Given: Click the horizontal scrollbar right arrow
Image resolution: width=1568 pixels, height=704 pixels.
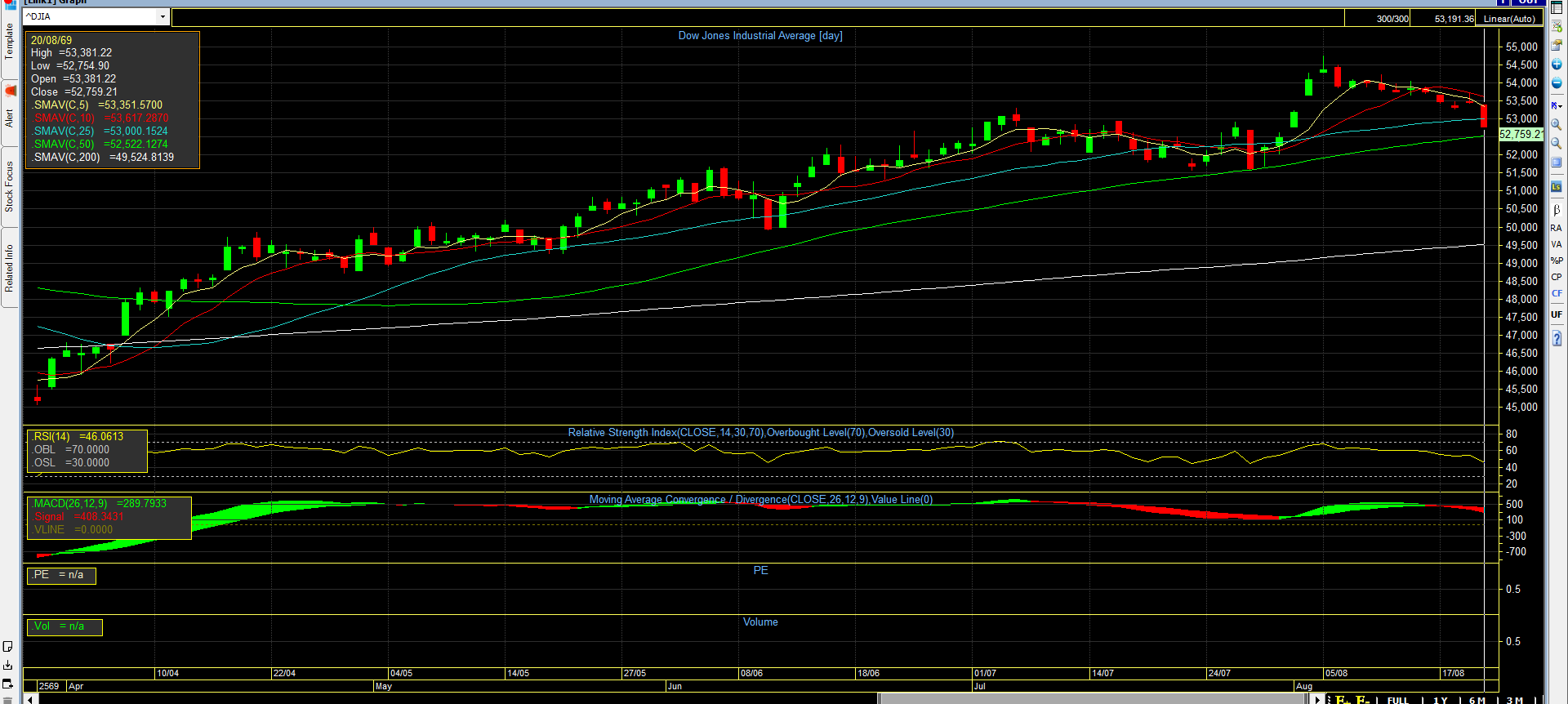Looking at the screenshot, I should click(x=1318, y=699).
